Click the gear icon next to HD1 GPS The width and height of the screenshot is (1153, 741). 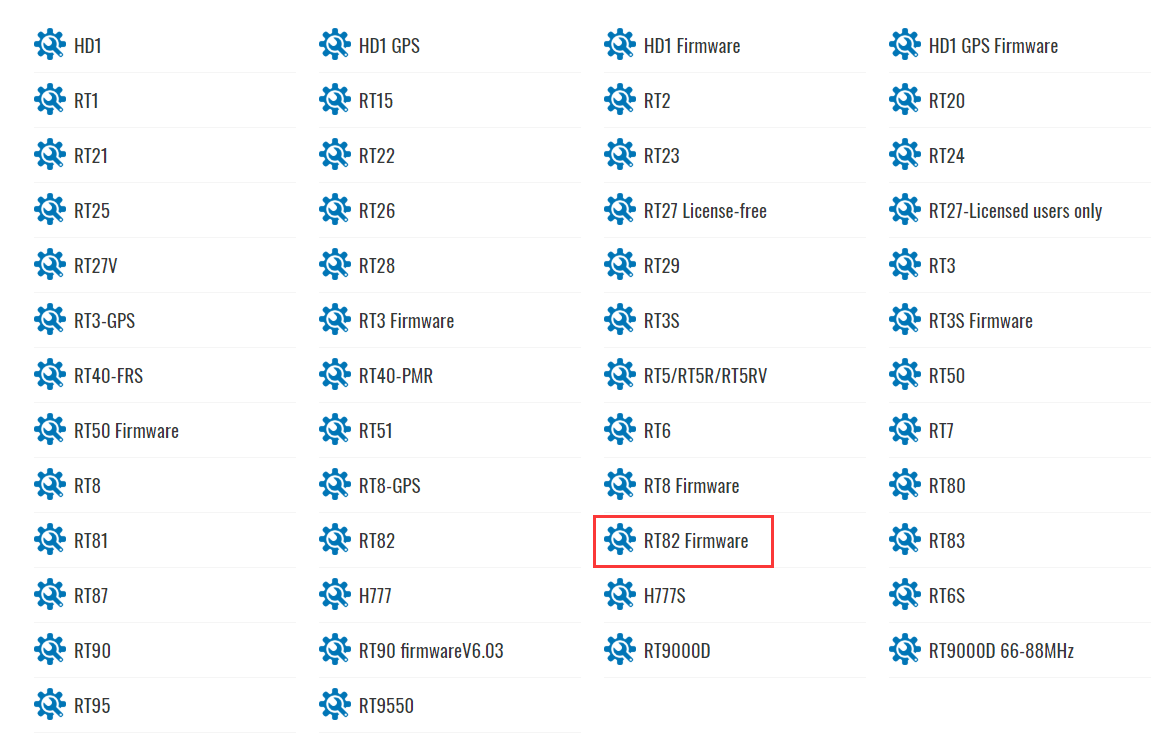point(335,45)
